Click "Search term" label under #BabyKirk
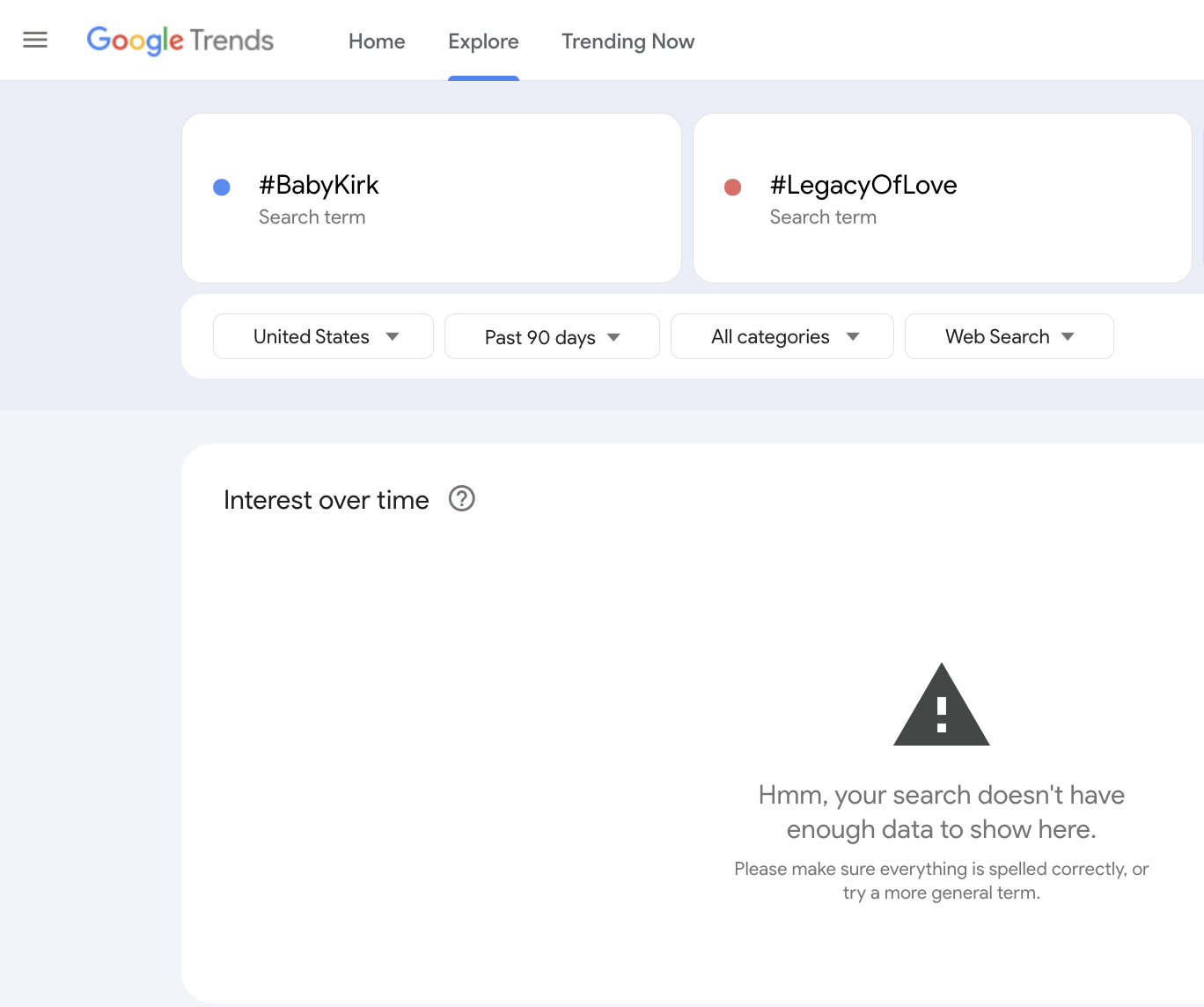 312,217
